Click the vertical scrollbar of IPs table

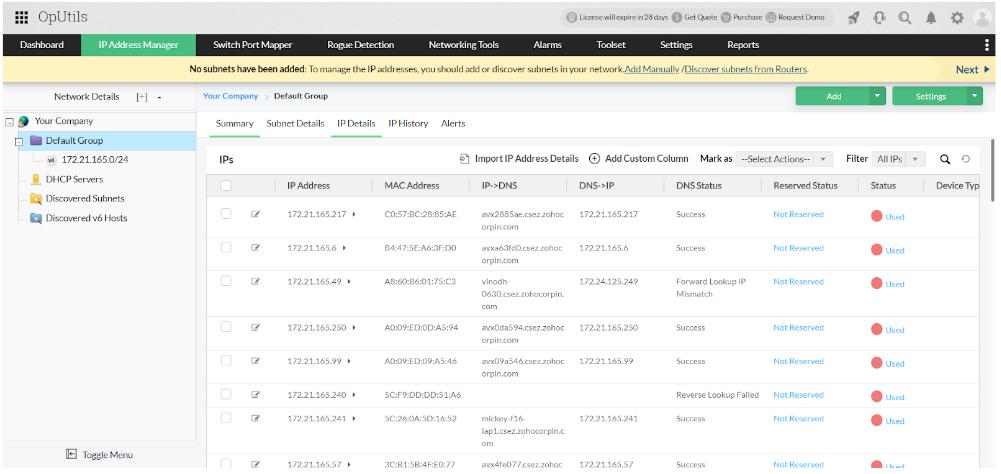[992, 171]
